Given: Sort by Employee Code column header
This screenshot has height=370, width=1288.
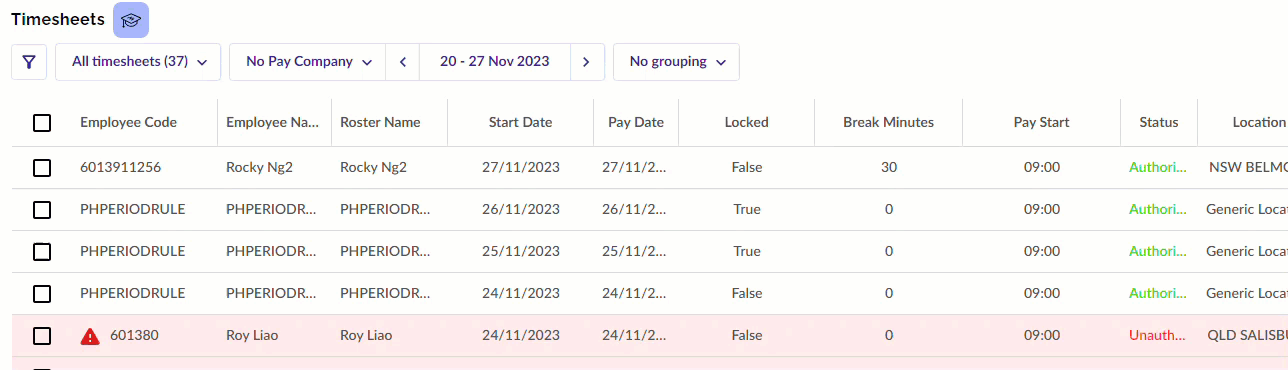Looking at the screenshot, I should [129, 123].
